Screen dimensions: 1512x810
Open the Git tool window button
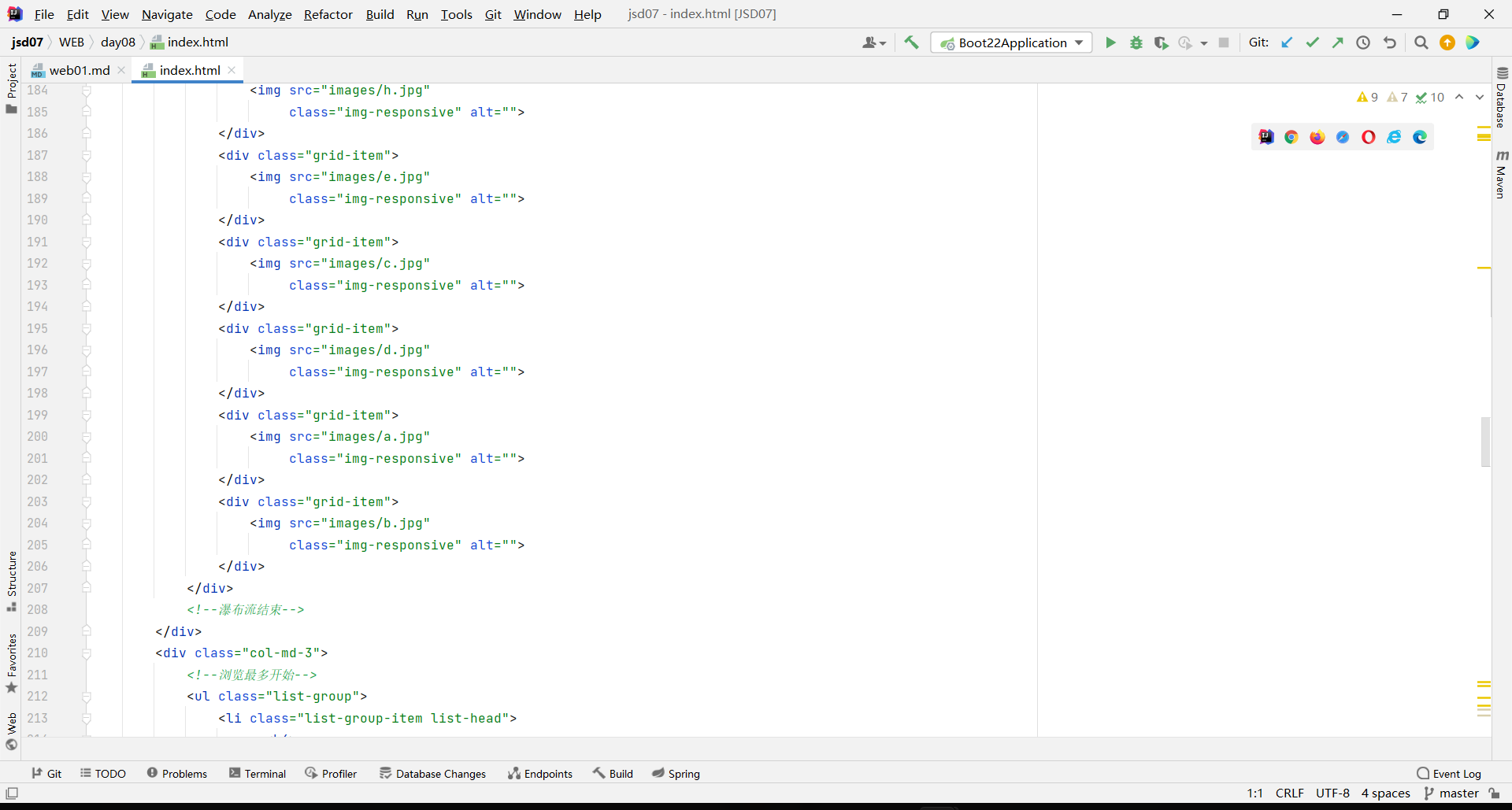click(x=46, y=774)
